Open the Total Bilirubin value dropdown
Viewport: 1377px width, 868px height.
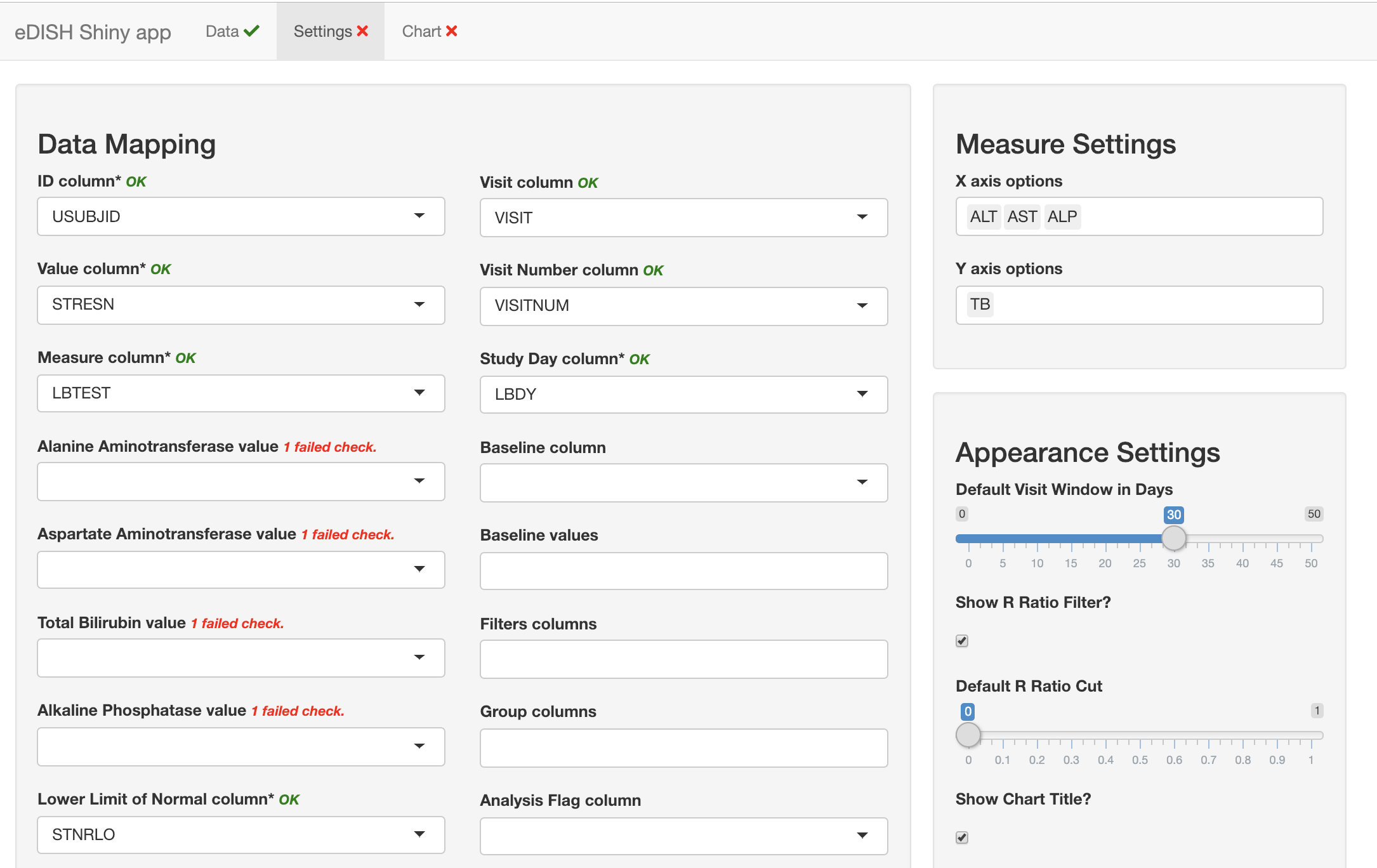click(x=241, y=658)
